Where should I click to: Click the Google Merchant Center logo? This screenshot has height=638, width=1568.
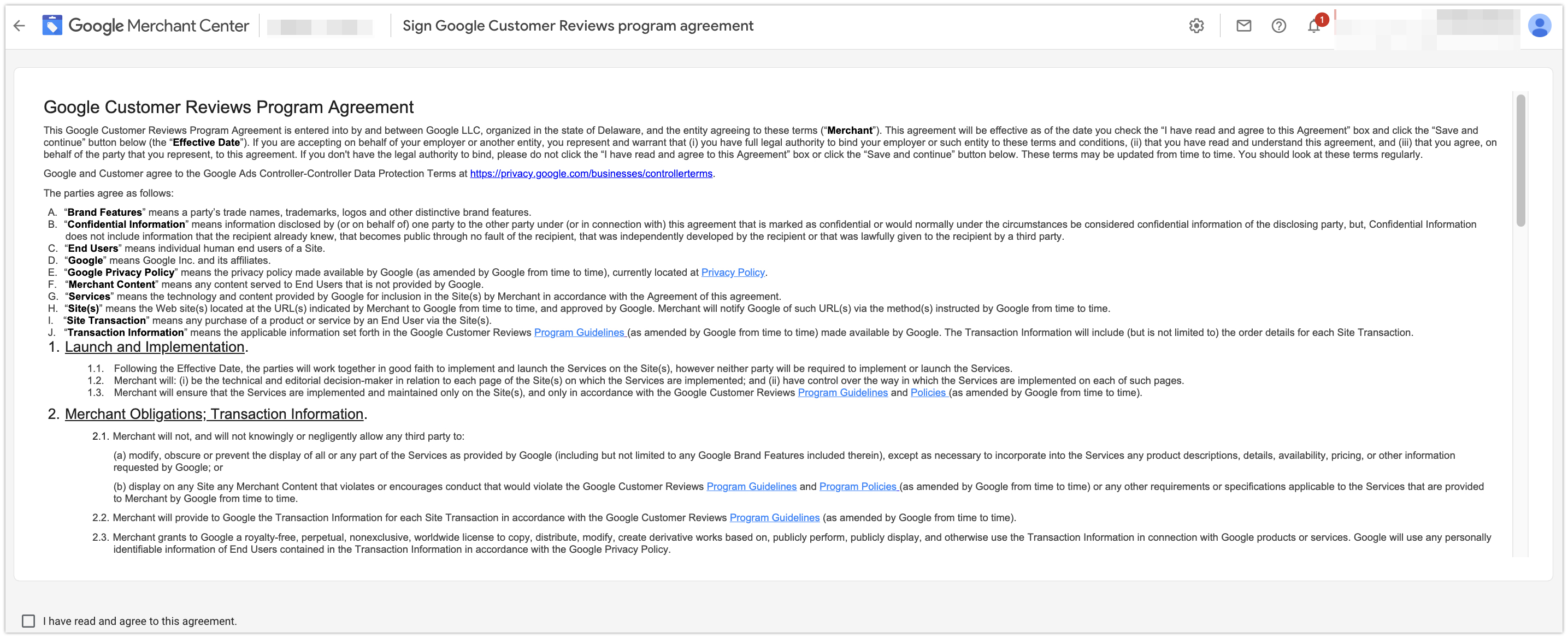(145, 26)
